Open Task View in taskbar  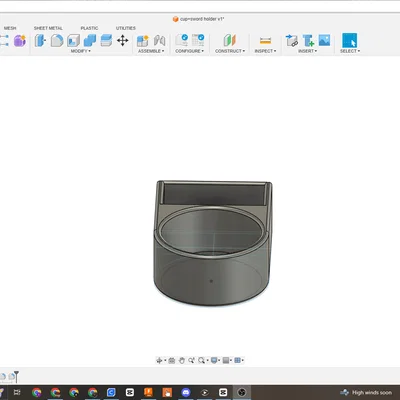(x=17, y=392)
